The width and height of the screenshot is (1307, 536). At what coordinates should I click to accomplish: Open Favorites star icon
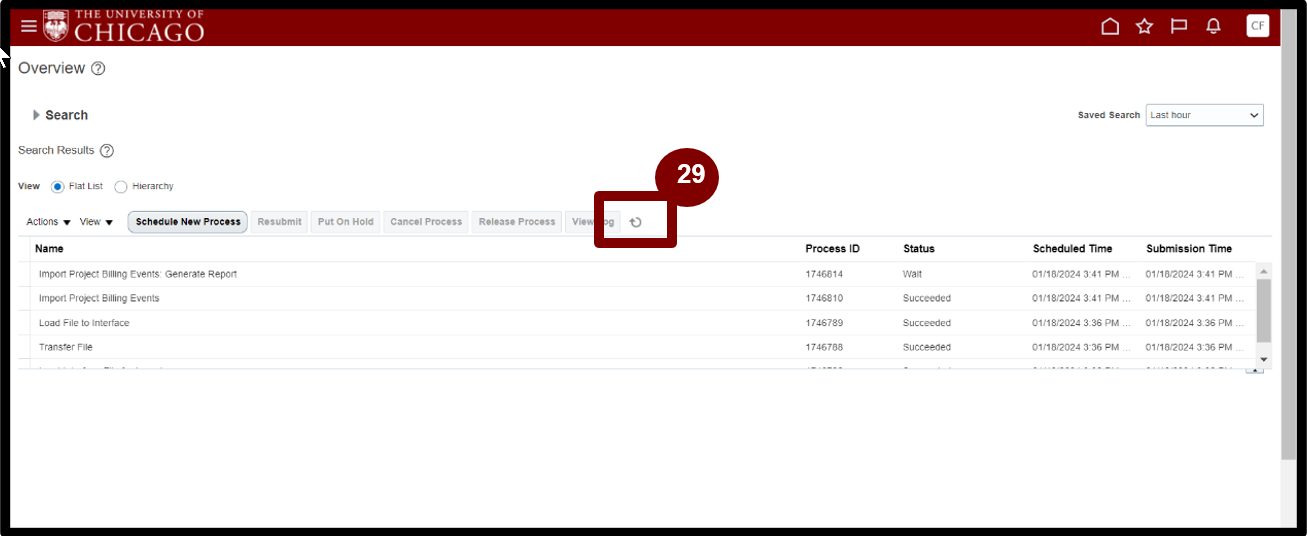click(1144, 26)
